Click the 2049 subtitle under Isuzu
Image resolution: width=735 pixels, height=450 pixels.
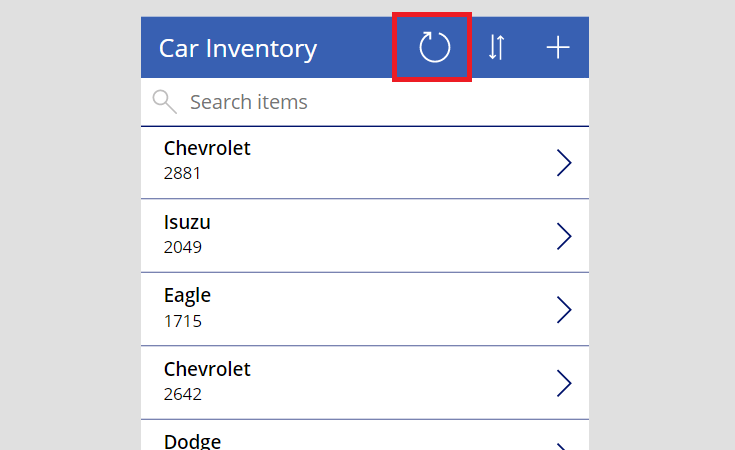(x=183, y=247)
